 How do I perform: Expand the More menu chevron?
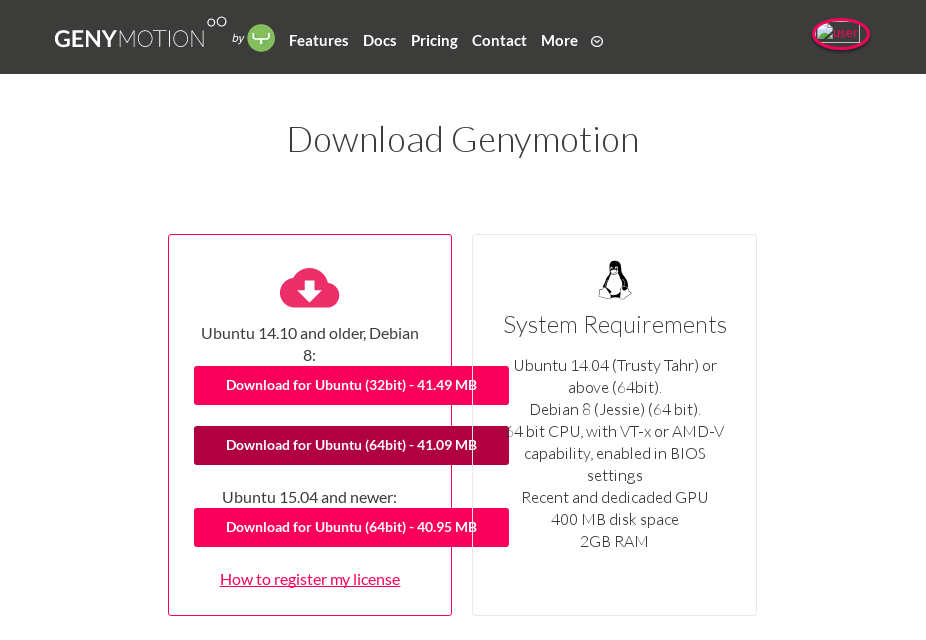(597, 41)
